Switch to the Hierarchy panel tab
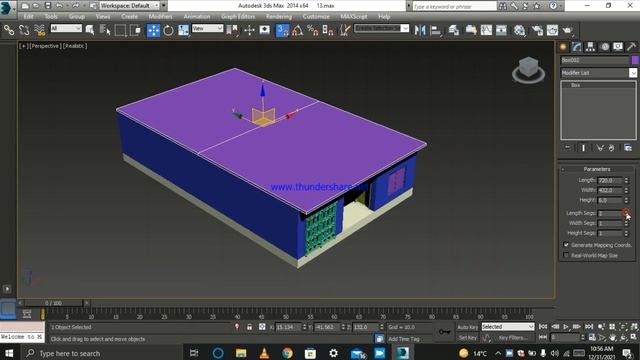 [590, 47]
